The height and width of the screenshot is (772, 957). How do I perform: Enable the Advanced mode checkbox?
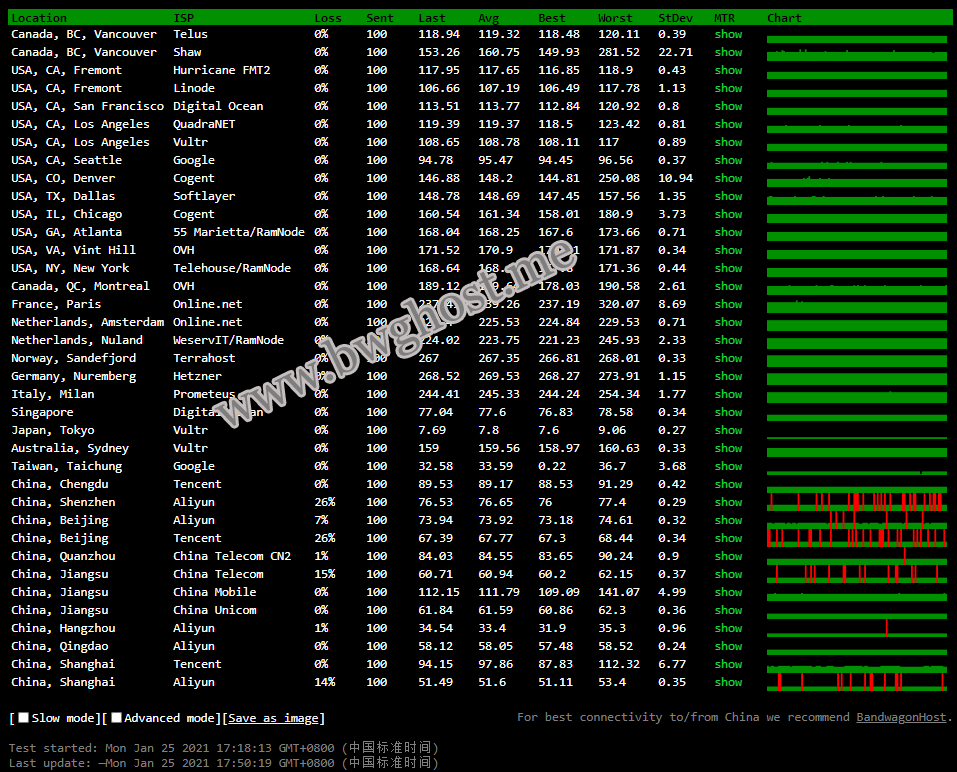click(117, 718)
